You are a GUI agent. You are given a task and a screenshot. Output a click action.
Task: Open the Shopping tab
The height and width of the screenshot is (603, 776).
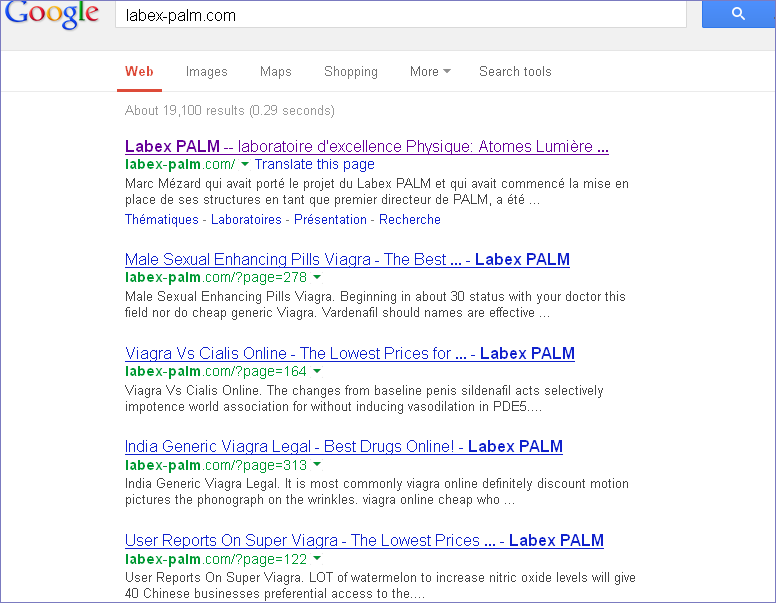pyautogui.click(x=350, y=72)
